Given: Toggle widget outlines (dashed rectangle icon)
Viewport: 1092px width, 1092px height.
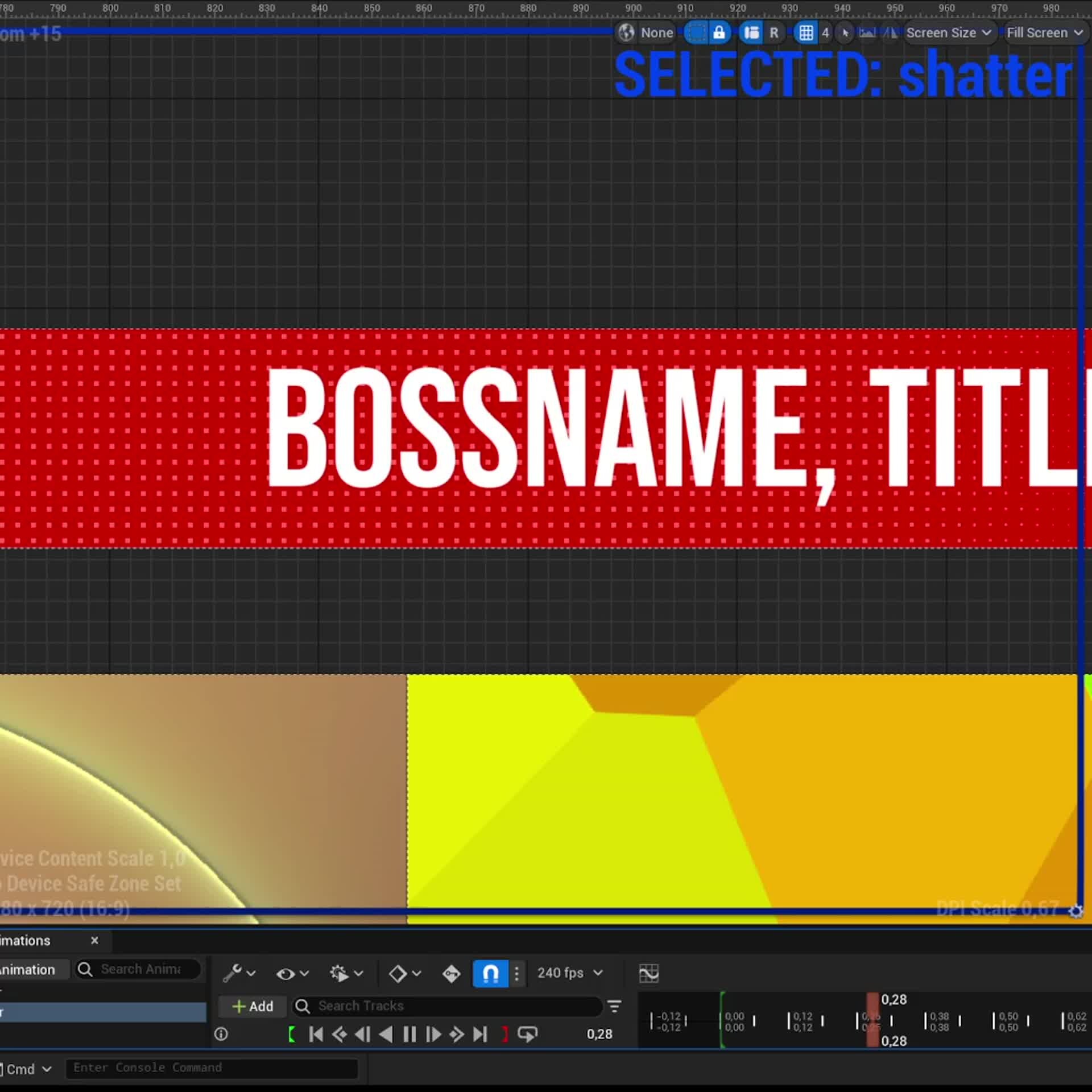Looking at the screenshot, I should pyautogui.click(x=696, y=32).
